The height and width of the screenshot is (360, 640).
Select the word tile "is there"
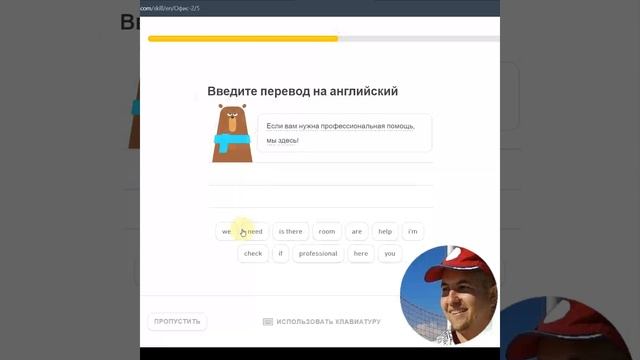291,231
